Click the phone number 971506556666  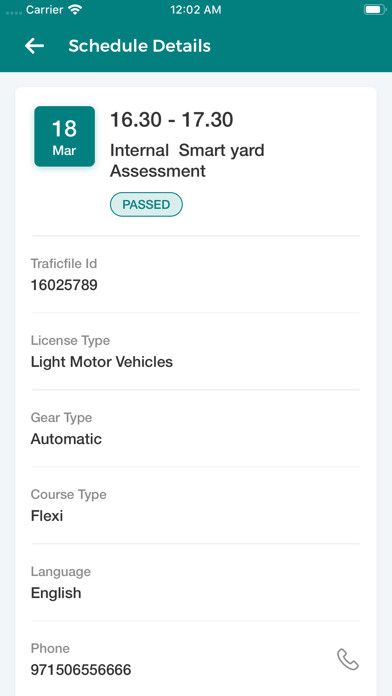81,670
